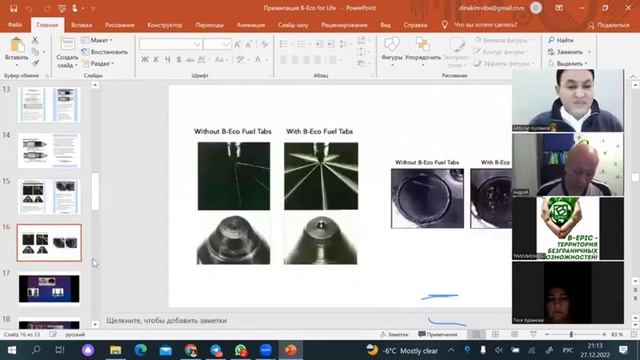640x360 pixels.
Task: Fit slide to window icon
Action: pos(634,334)
